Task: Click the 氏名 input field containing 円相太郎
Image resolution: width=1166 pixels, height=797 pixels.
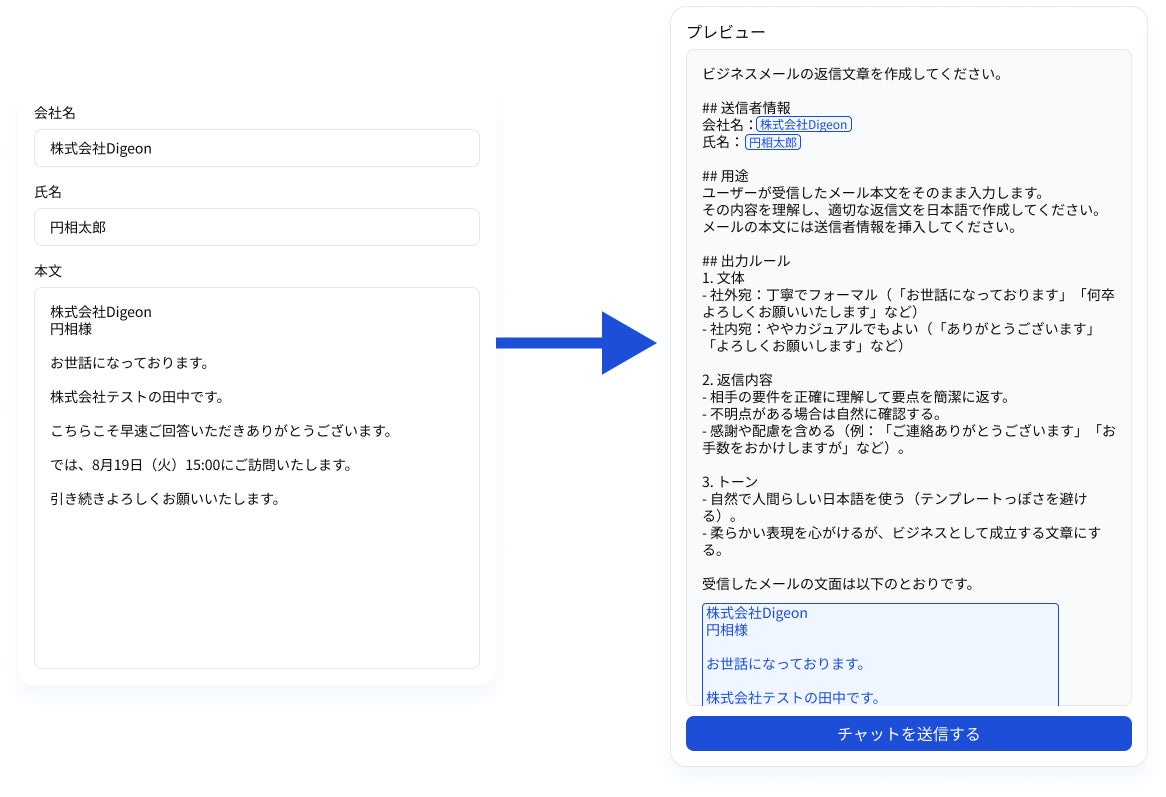Action: tap(256, 227)
